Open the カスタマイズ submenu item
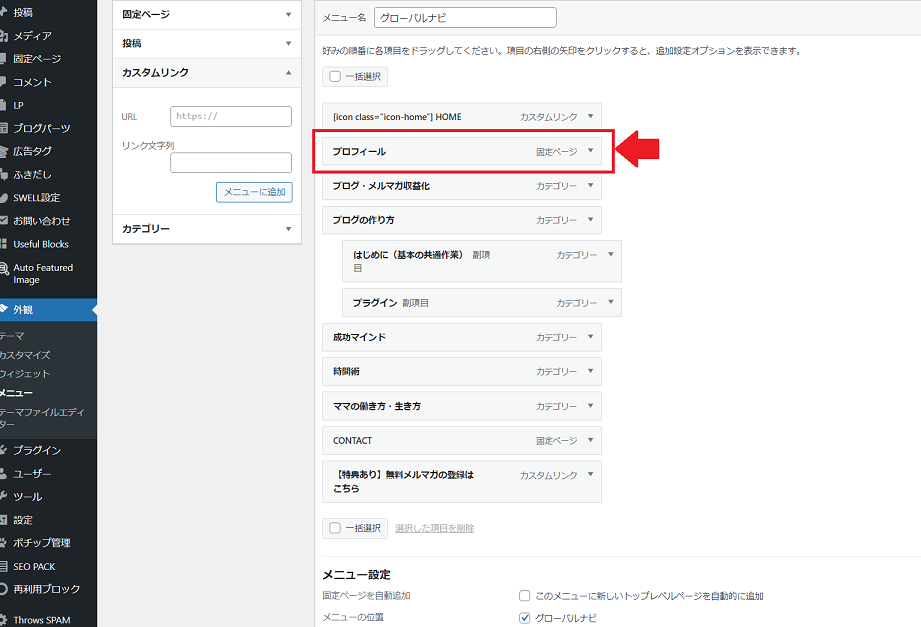921x627 pixels. click(x=25, y=355)
